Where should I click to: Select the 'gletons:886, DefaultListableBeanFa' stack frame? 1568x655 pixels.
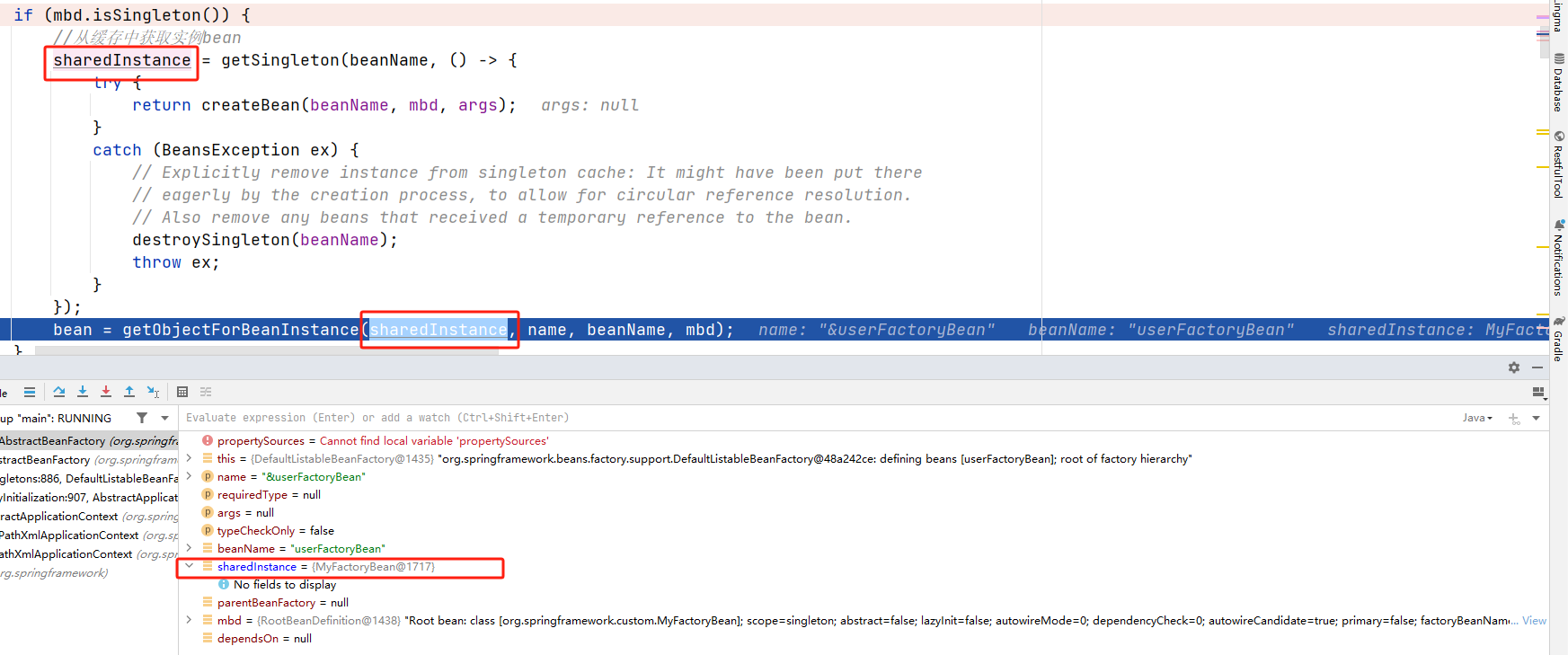pyautogui.click(x=89, y=479)
